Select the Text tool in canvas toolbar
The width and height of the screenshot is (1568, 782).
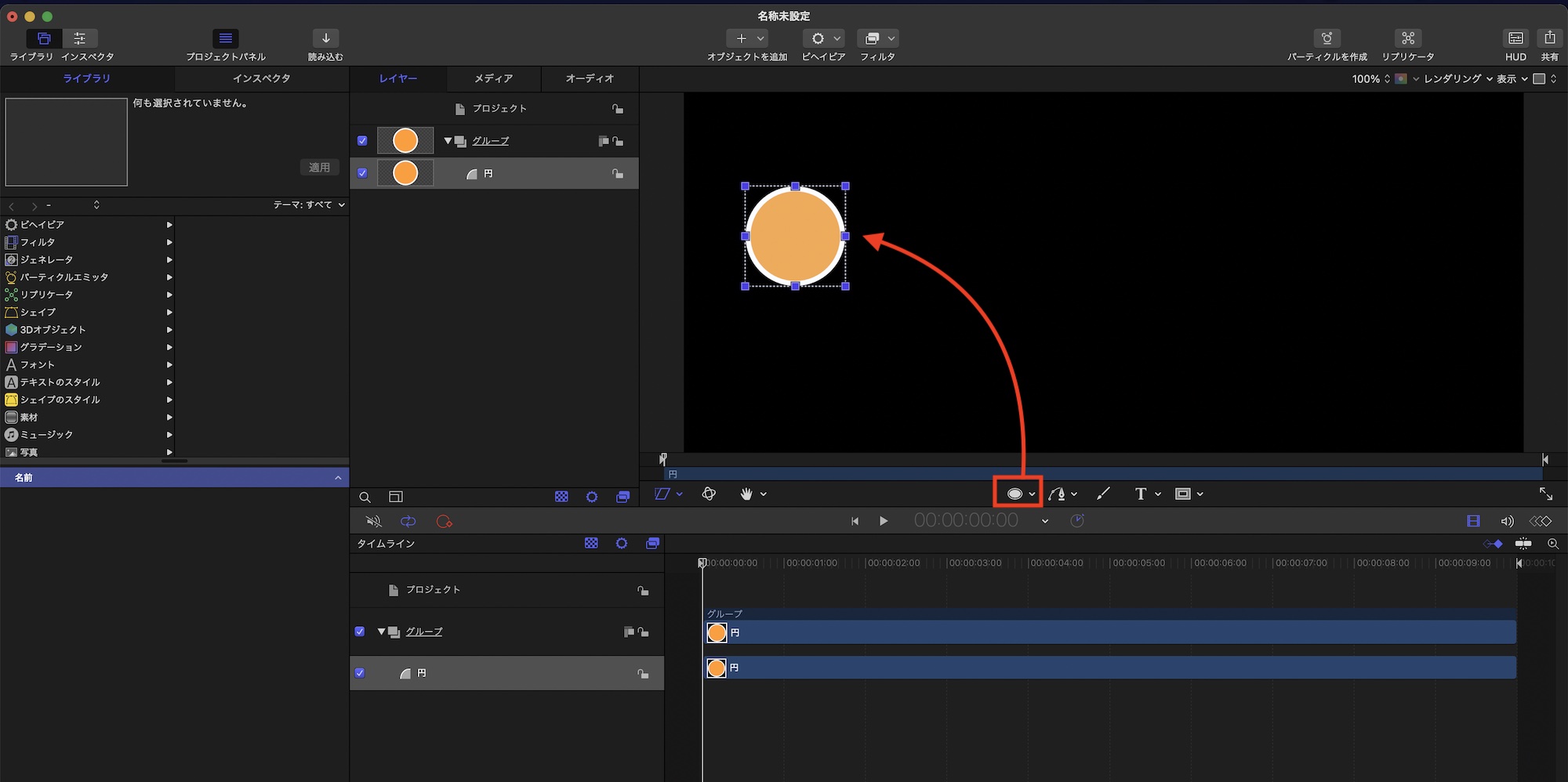(x=1141, y=494)
